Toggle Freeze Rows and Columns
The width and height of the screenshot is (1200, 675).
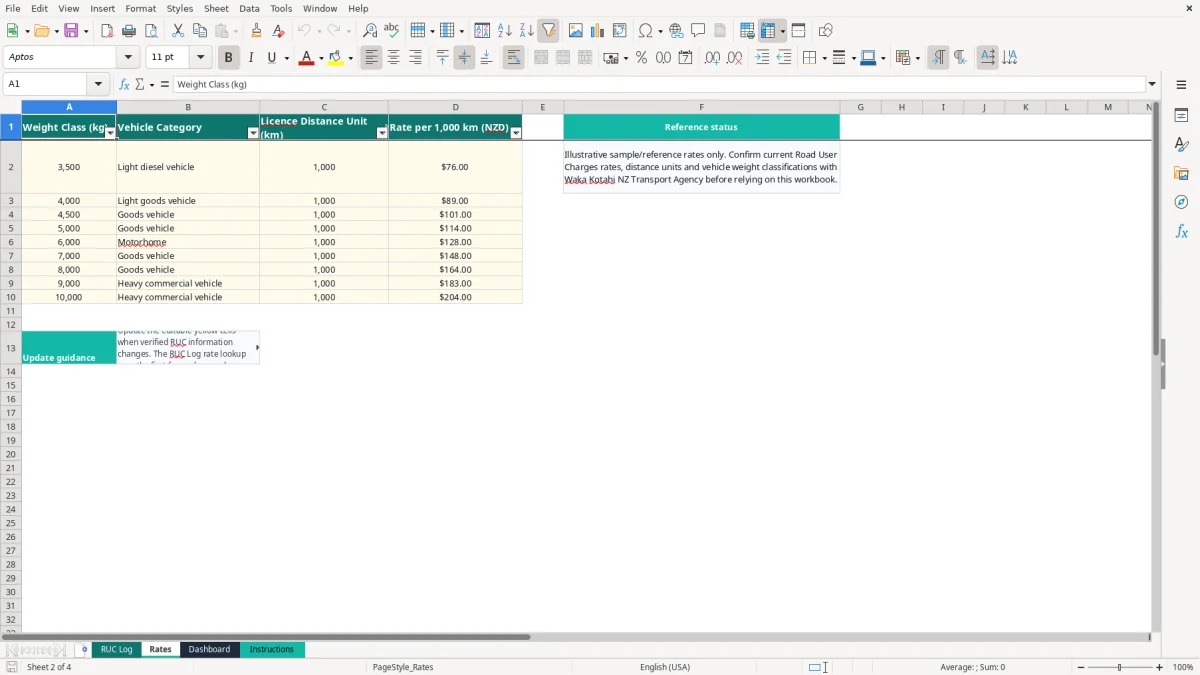(768, 31)
